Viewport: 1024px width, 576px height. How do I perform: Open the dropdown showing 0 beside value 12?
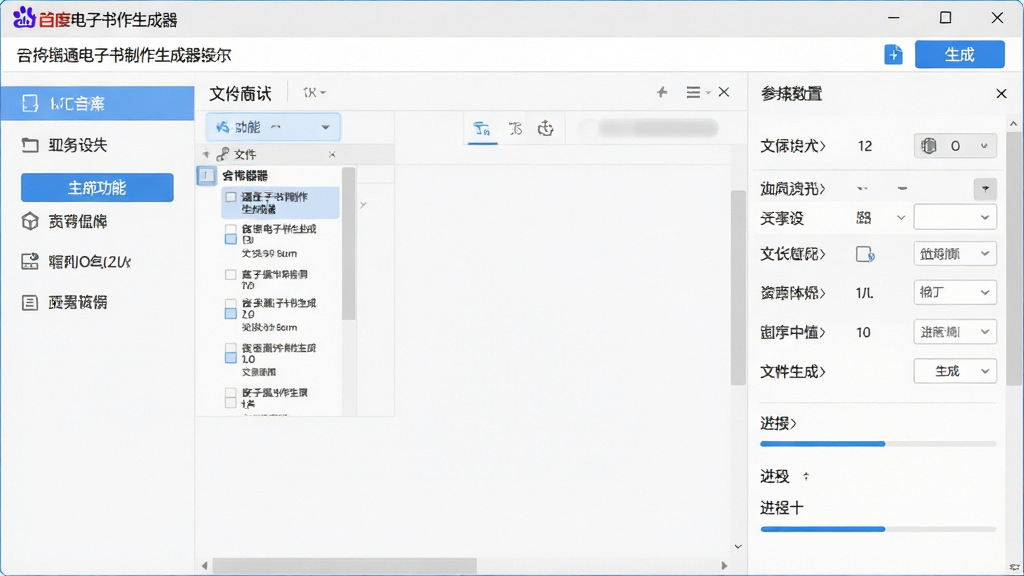pyautogui.click(x=955, y=146)
